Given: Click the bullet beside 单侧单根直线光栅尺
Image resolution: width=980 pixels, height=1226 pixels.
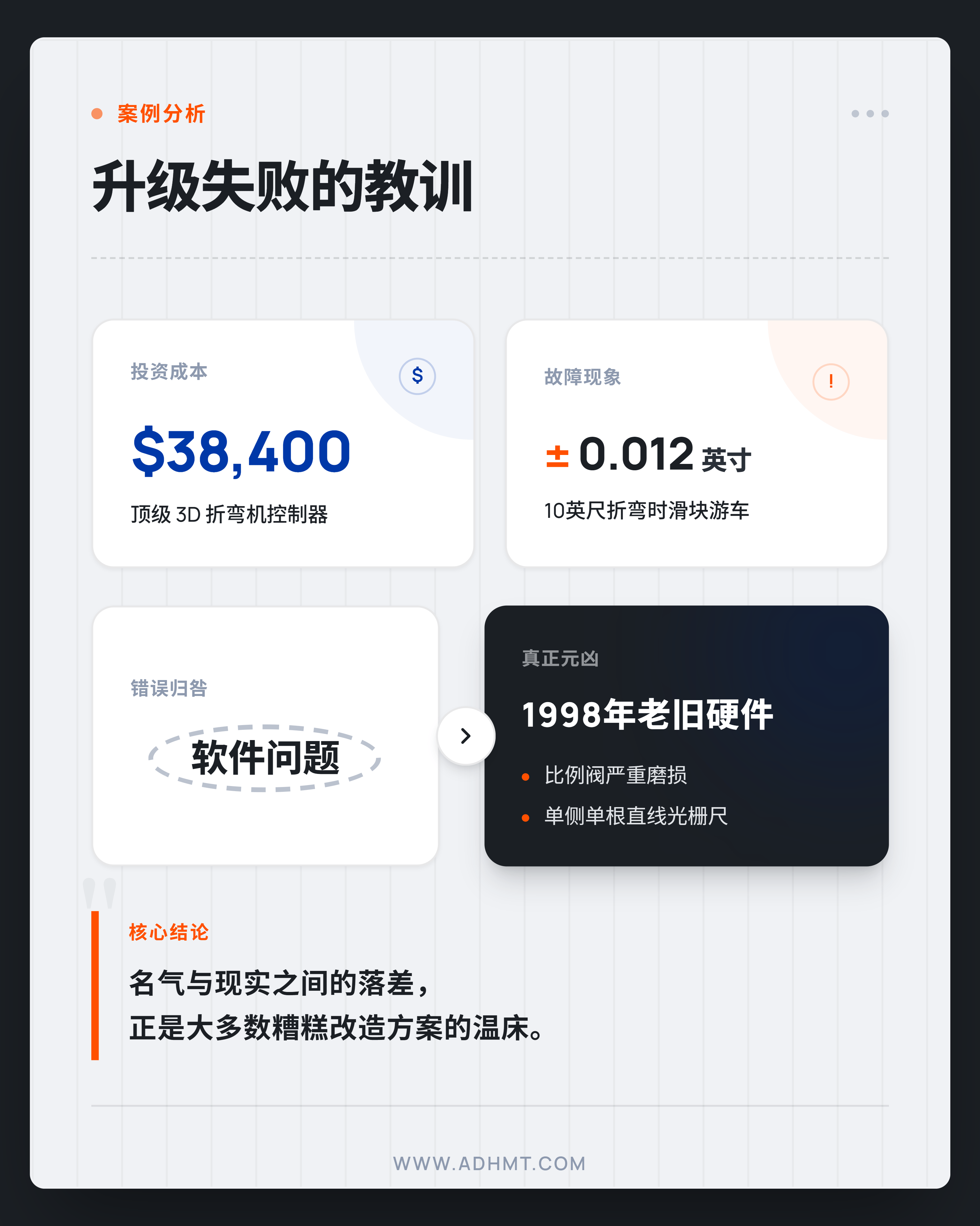Looking at the screenshot, I should [526, 818].
